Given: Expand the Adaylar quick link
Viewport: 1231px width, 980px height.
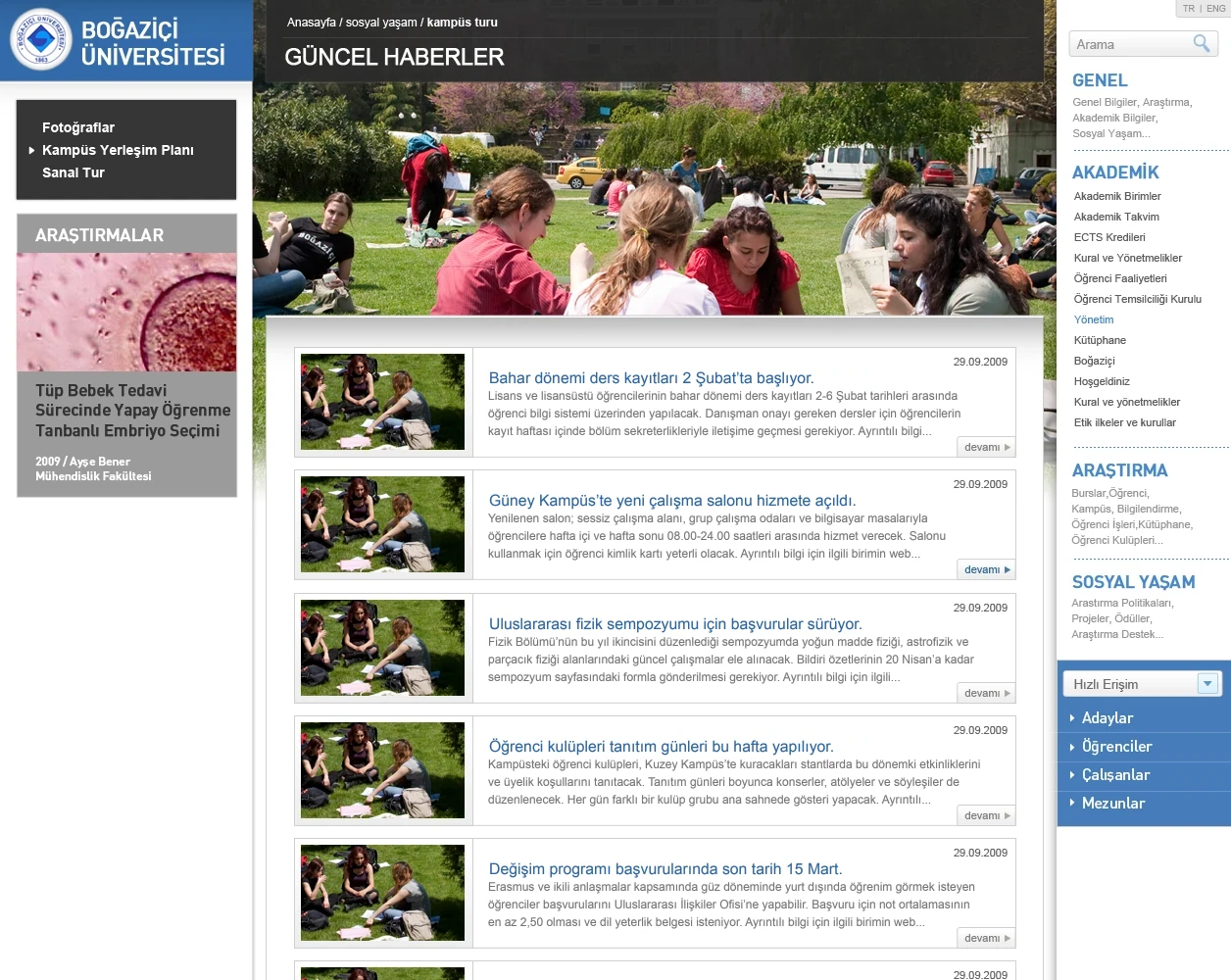Looking at the screenshot, I should (1108, 718).
